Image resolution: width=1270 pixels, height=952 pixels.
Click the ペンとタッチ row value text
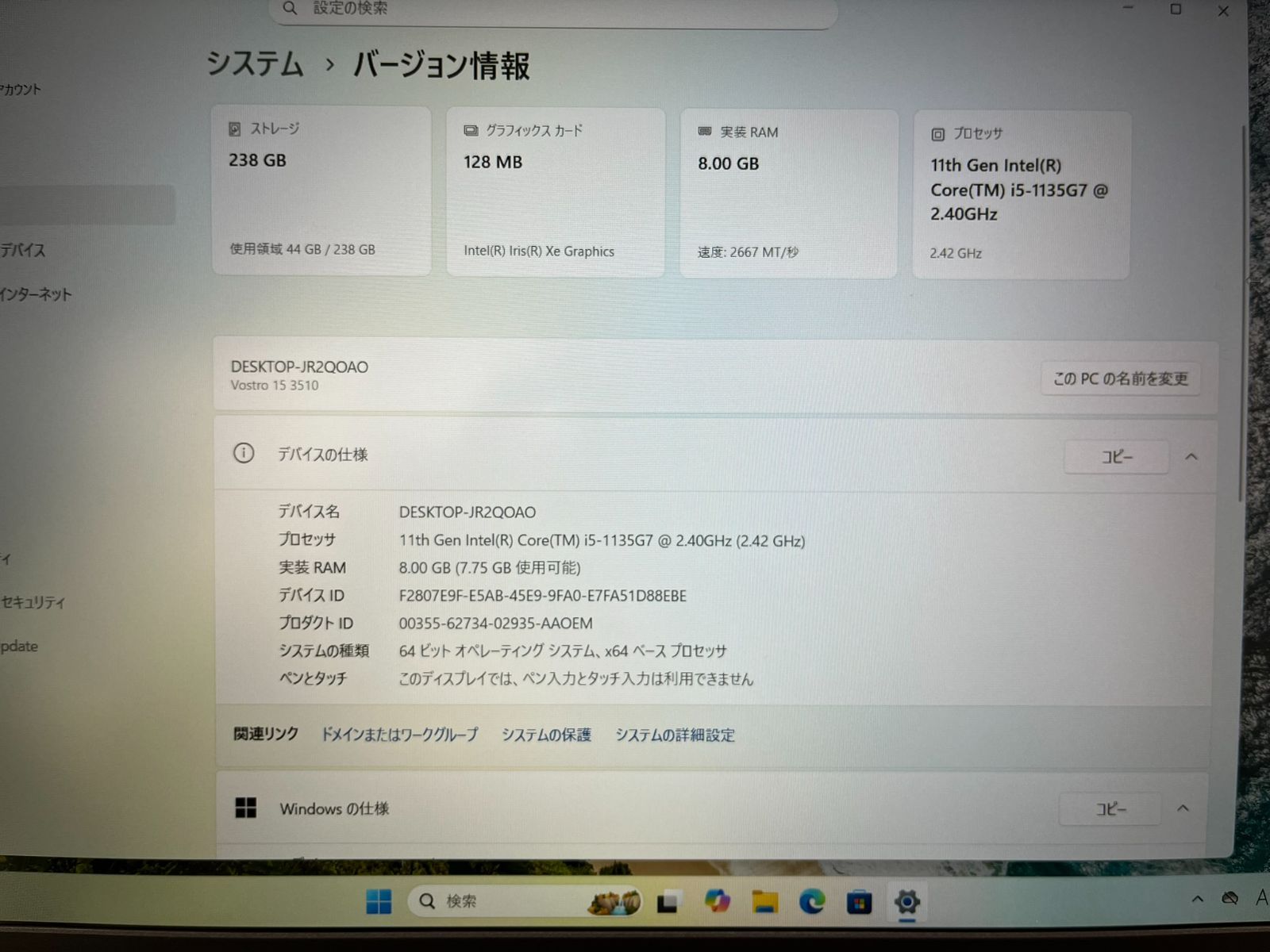click(x=575, y=679)
